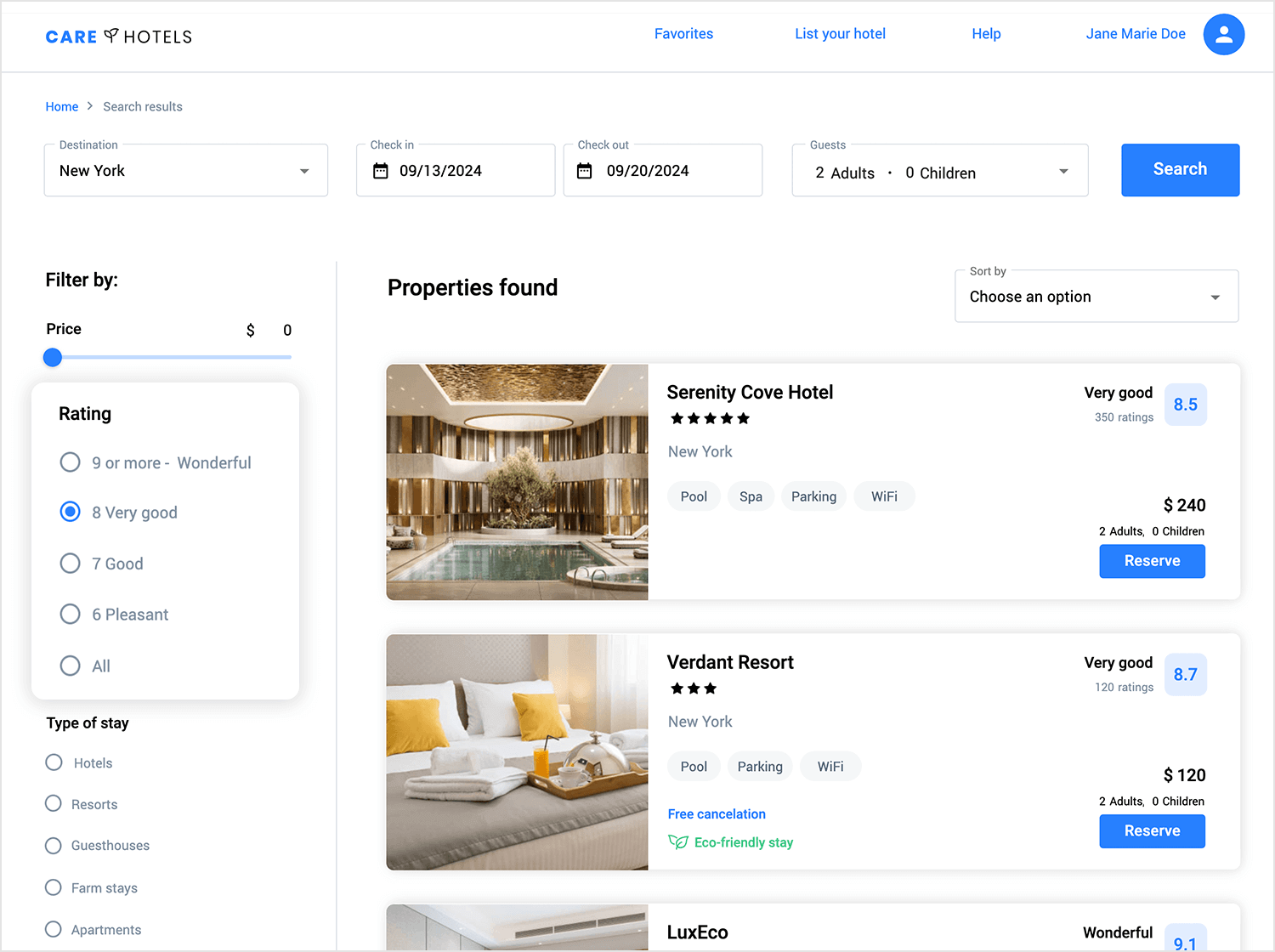Screen dimensions: 1275x952
Task: Click Verdant Resort Pool amenity tag
Action: [x=694, y=767]
